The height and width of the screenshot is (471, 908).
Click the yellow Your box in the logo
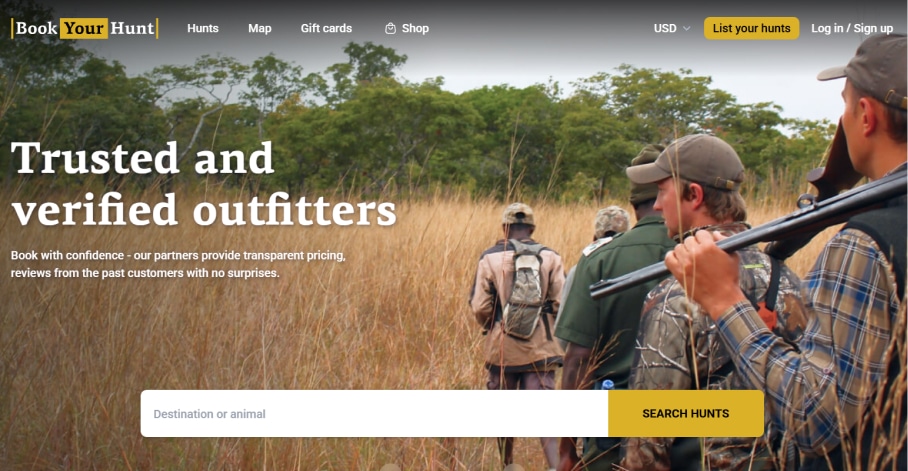click(84, 28)
